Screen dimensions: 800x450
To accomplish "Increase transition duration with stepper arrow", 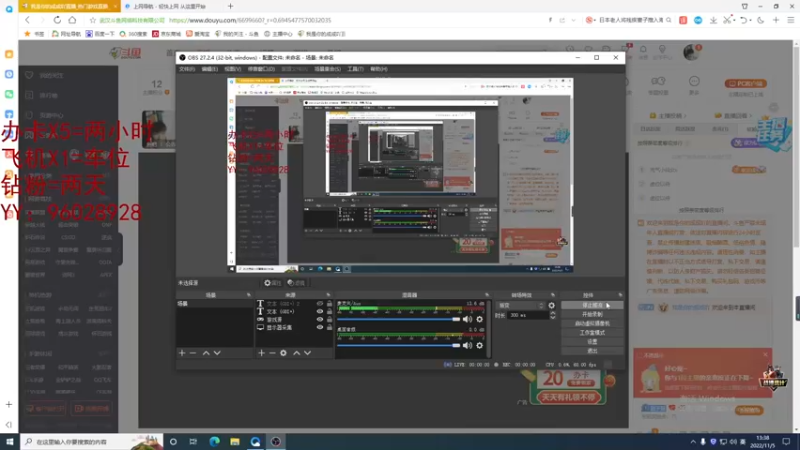I will 553,313.
